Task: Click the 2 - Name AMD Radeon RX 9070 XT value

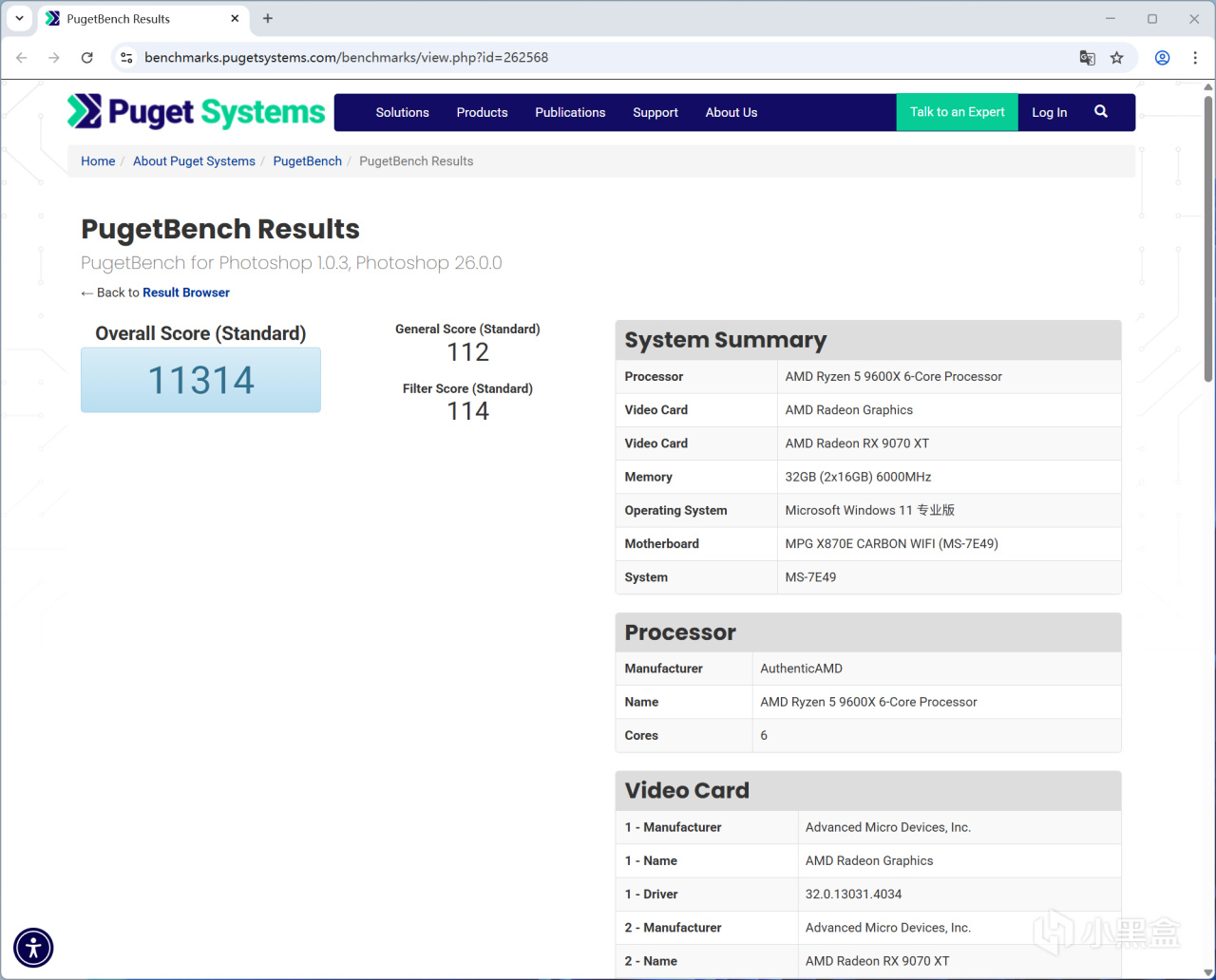Action: 877,961
